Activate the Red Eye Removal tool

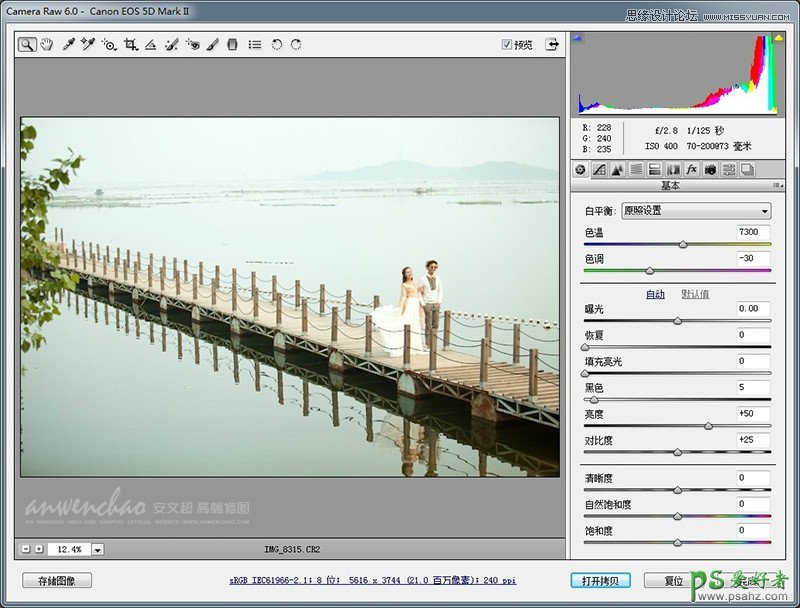click(x=192, y=45)
